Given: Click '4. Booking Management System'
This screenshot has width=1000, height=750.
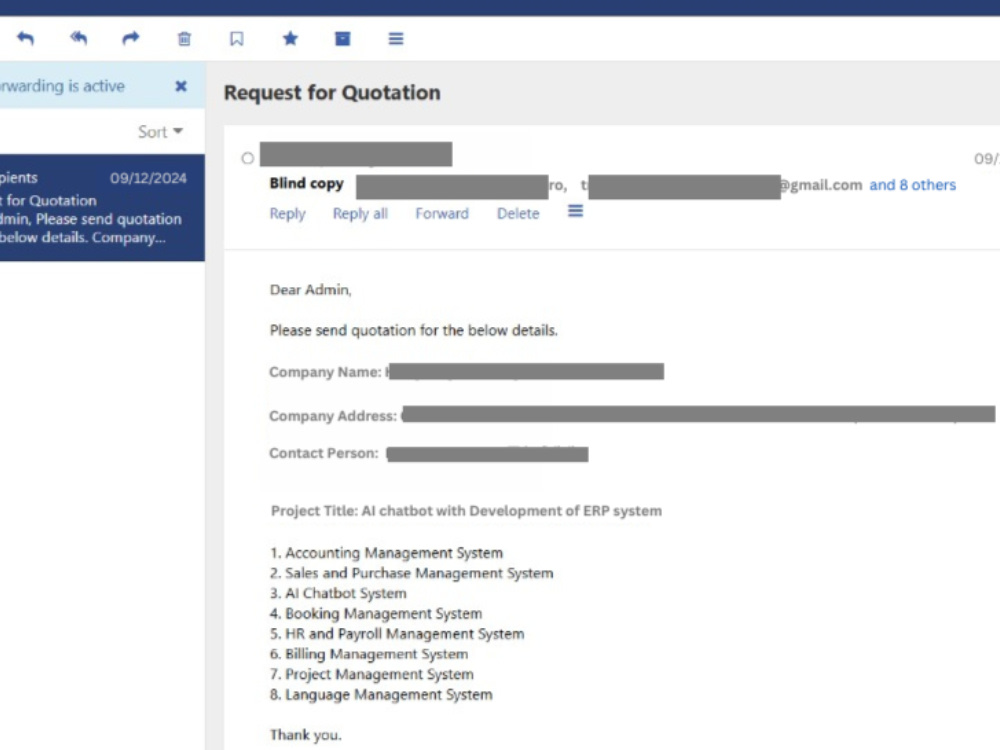Looking at the screenshot, I should tap(376, 614).
